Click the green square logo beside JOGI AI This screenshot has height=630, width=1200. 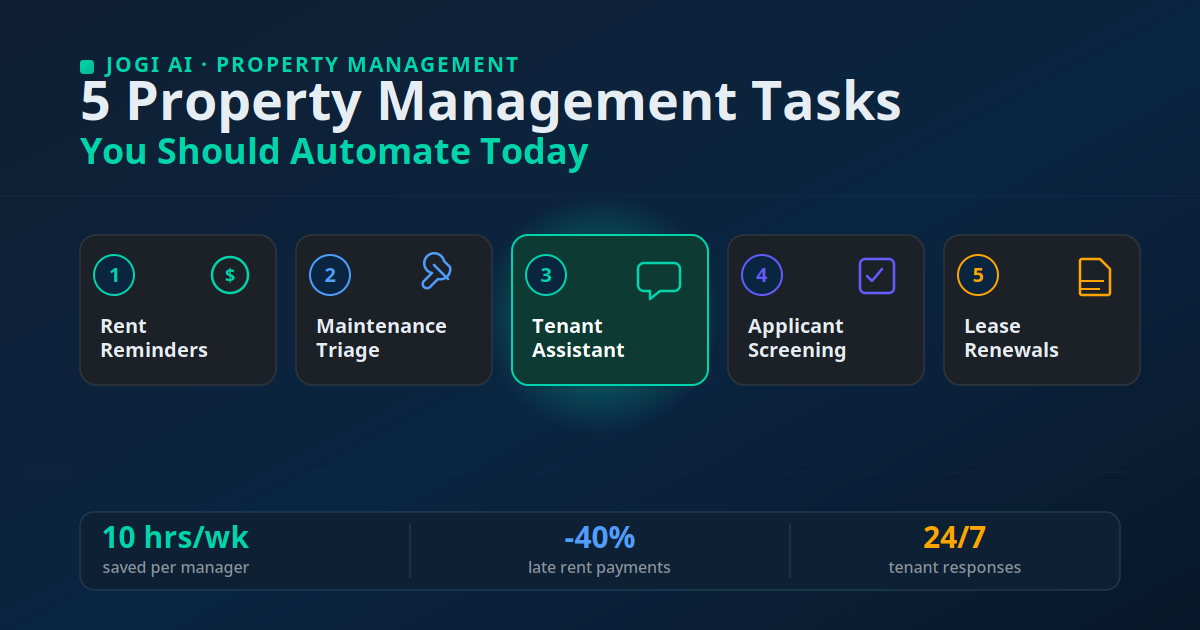(87, 66)
